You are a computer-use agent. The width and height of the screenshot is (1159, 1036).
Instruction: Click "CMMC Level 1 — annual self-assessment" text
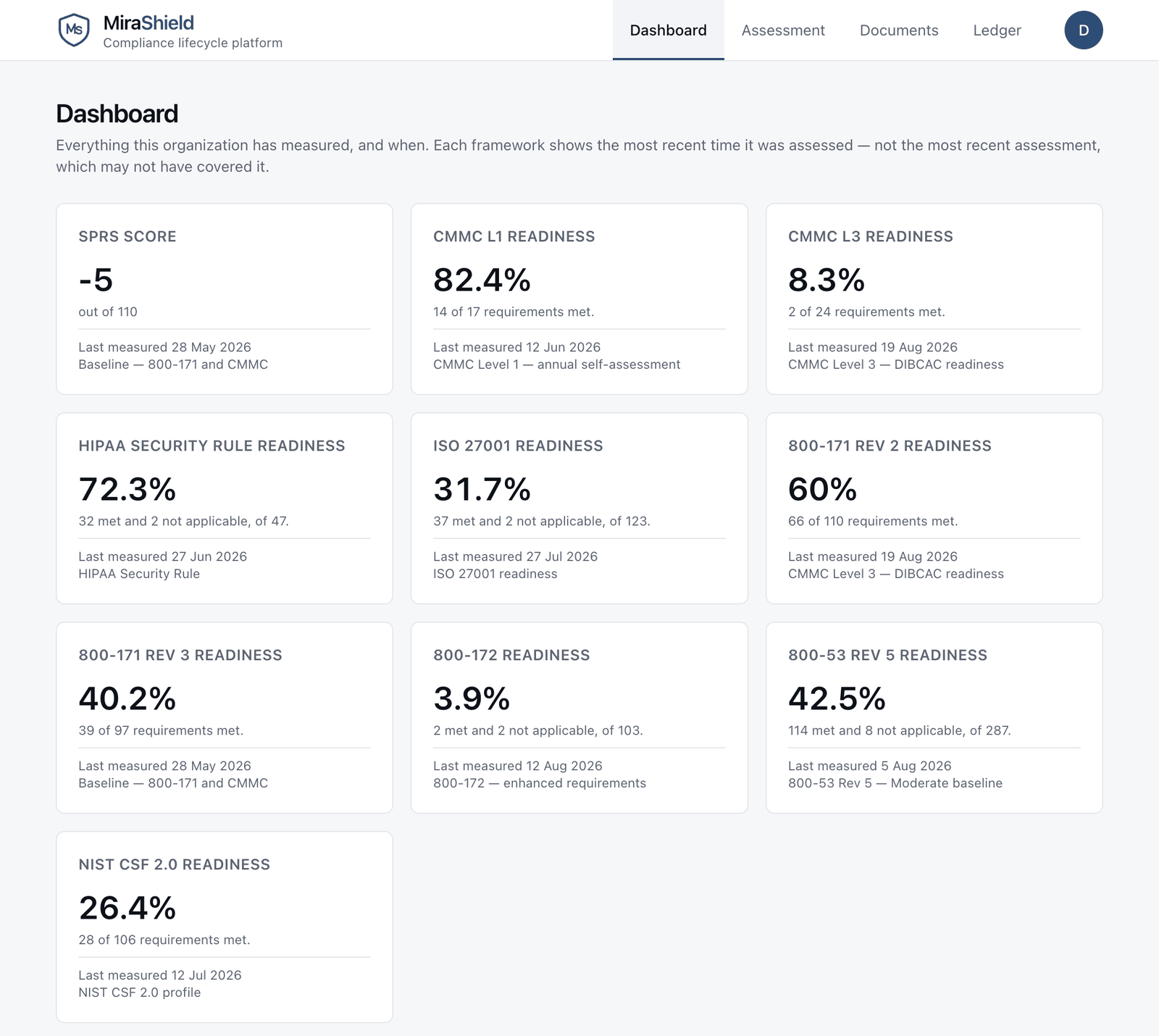(557, 365)
